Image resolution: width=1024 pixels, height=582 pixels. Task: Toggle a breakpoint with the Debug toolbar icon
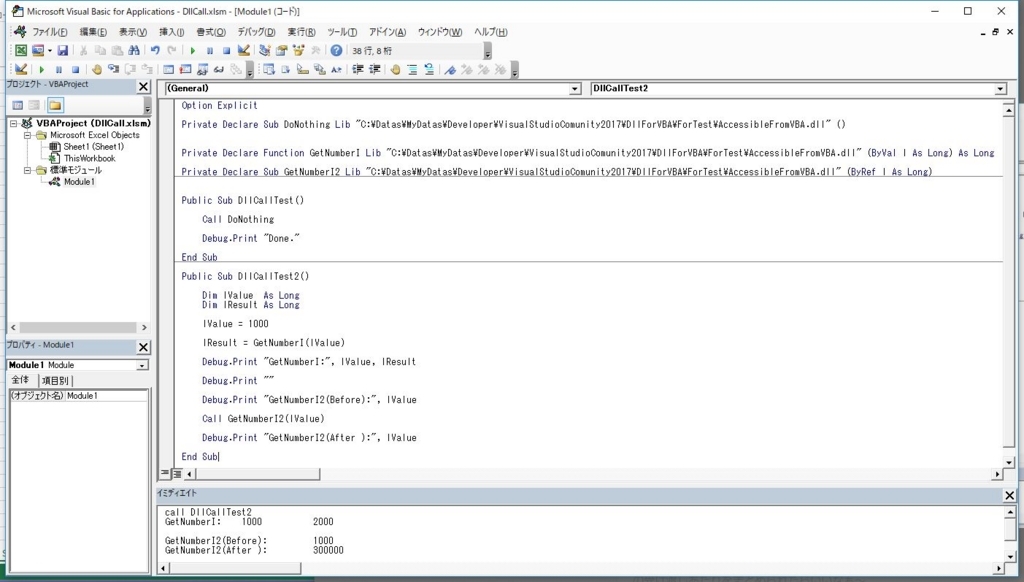(96, 69)
